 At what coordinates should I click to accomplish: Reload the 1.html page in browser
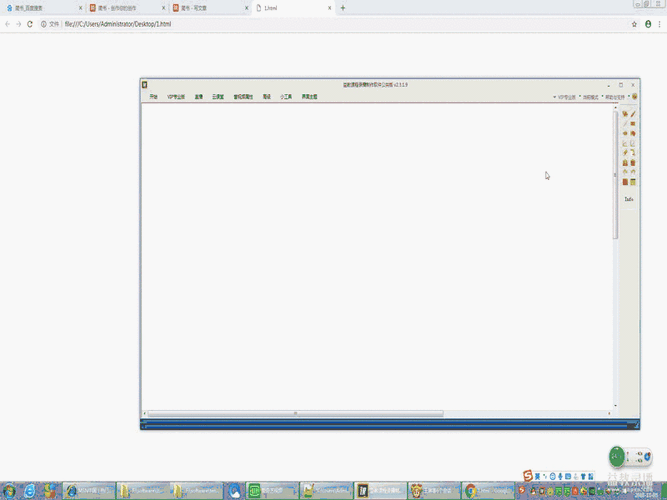(30, 23)
